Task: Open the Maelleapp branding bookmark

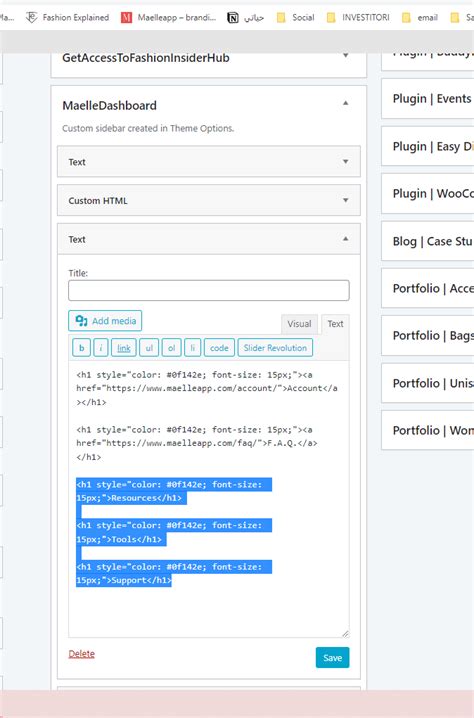Action: (x=168, y=17)
